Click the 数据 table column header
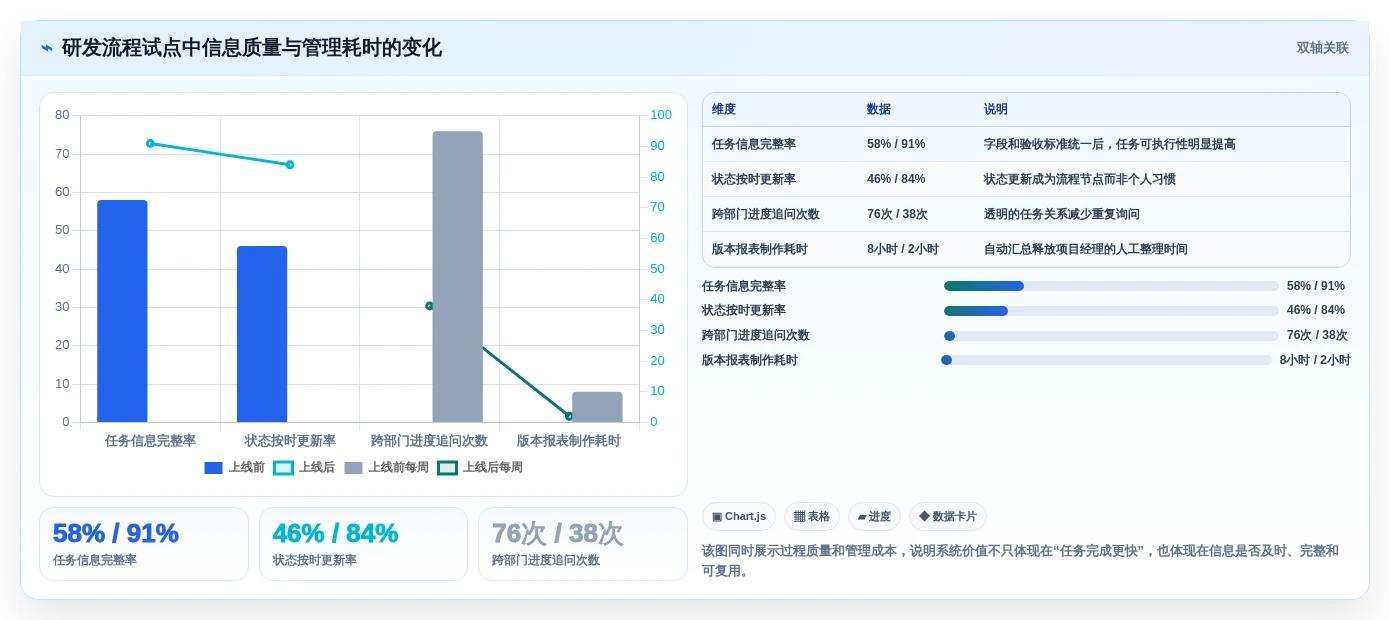Screen dimensions: 1390x620 click(x=879, y=109)
